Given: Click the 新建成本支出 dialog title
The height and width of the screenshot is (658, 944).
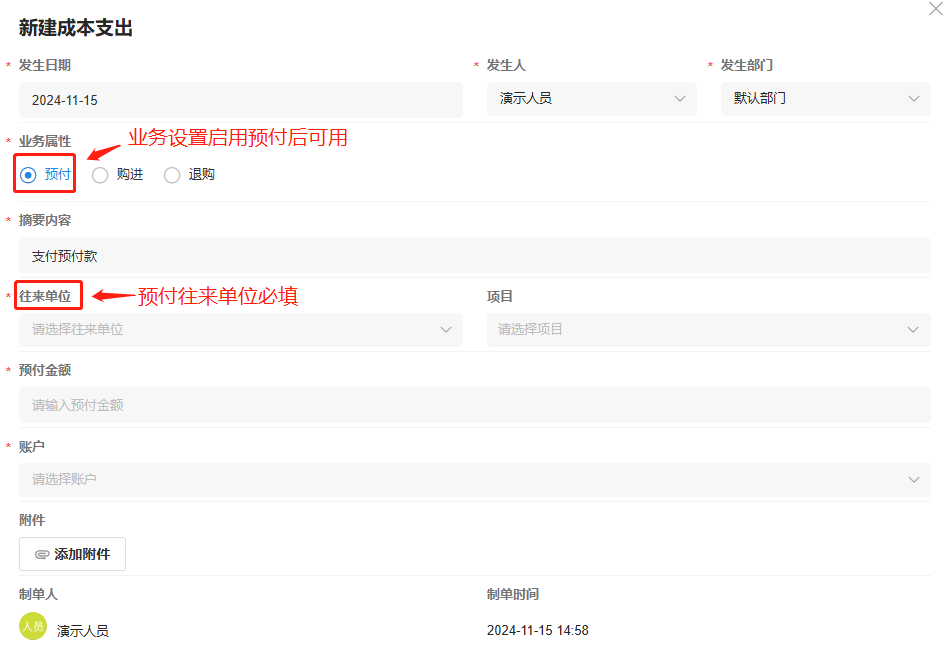Looking at the screenshot, I should coord(76,28).
